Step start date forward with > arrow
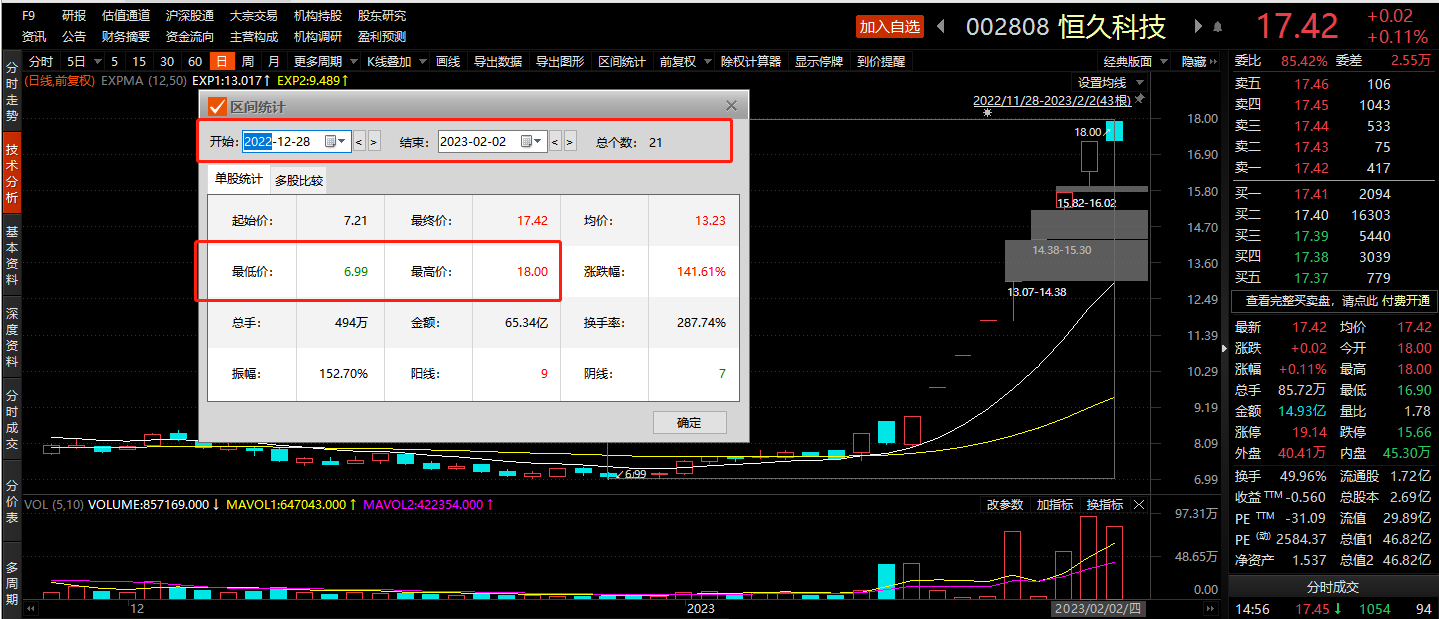1439x619 pixels. pyautogui.click(x=374, y=142)
